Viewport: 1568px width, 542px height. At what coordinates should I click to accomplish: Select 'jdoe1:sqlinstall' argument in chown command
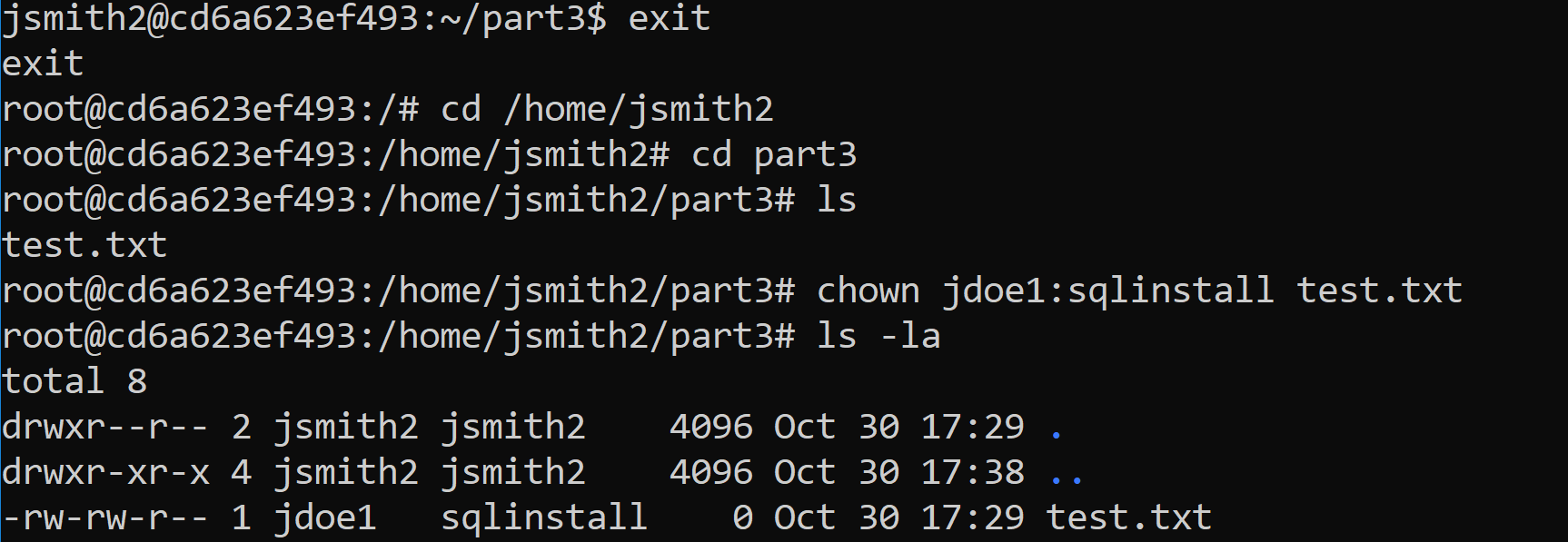click(1107, 291)
